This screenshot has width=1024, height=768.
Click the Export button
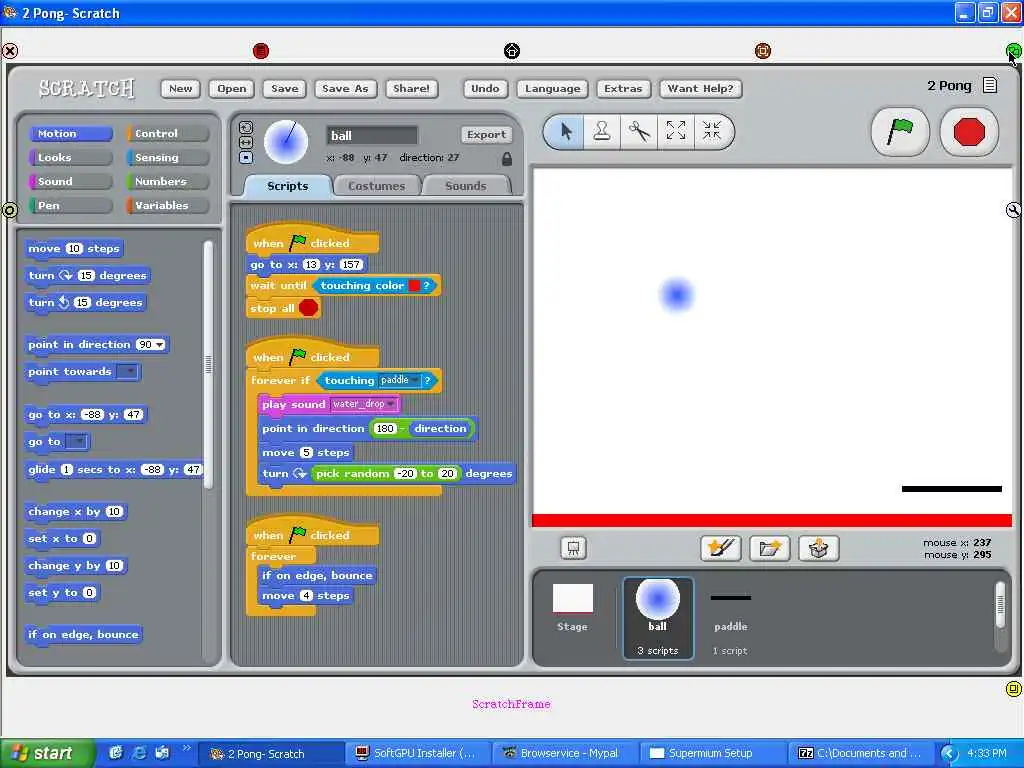click(x=487, y=135)
